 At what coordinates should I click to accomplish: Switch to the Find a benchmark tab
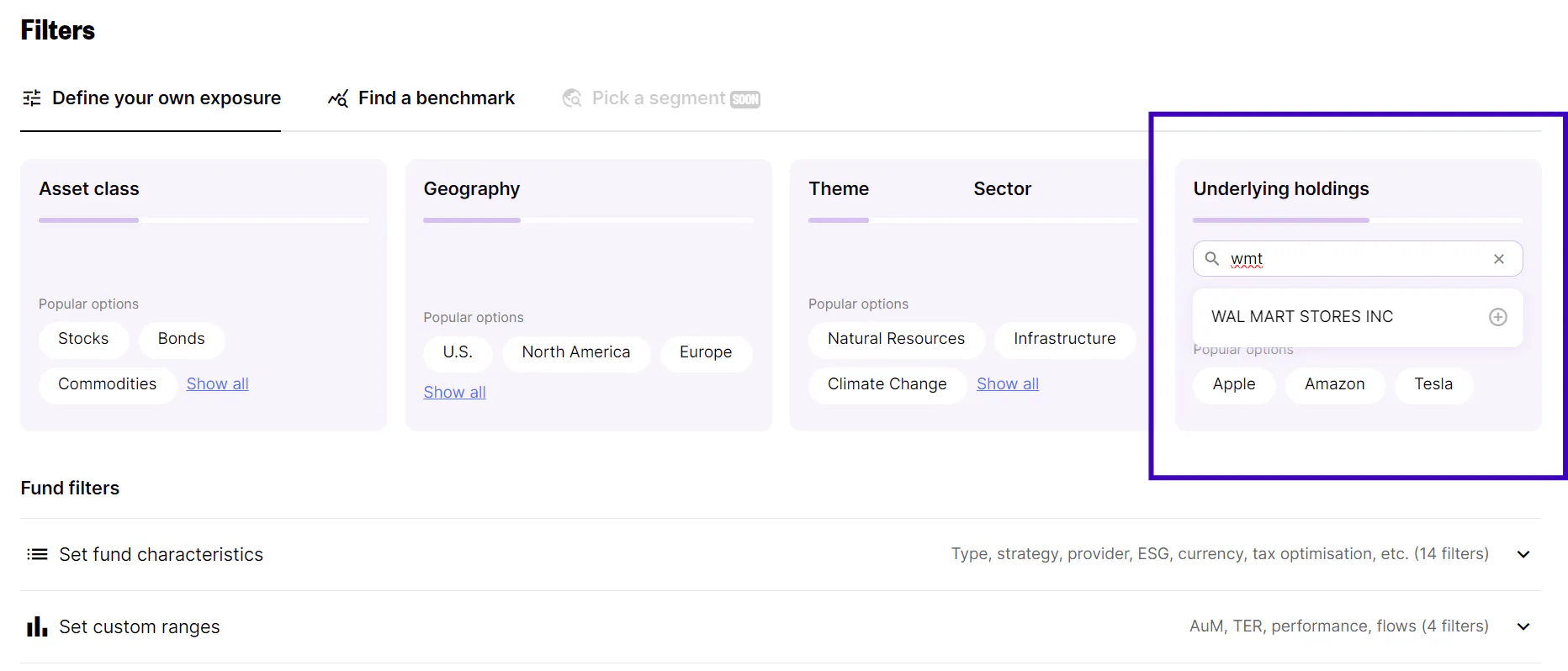click(436, 98)
